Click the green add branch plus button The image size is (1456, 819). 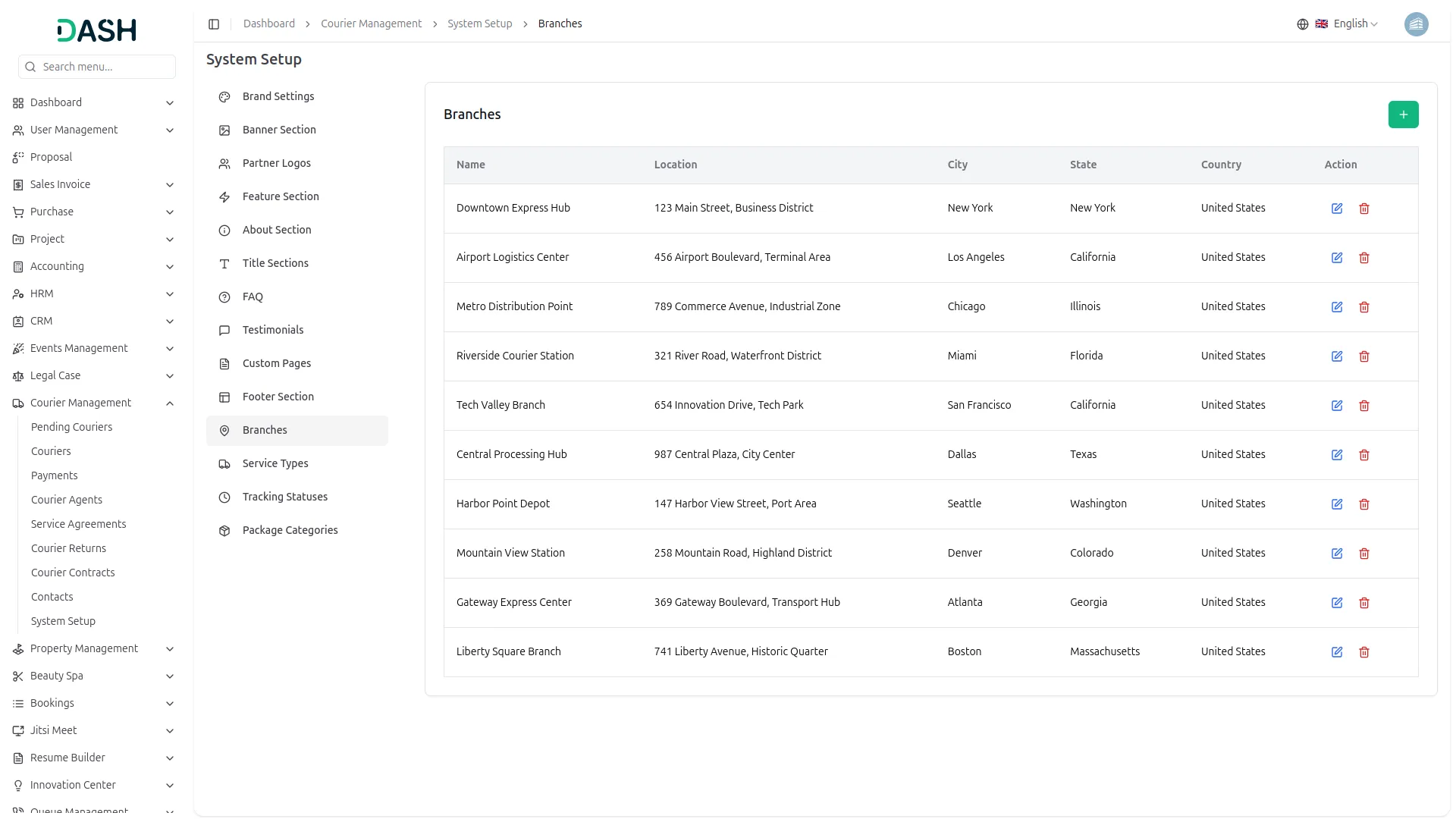click(1403, 115)
